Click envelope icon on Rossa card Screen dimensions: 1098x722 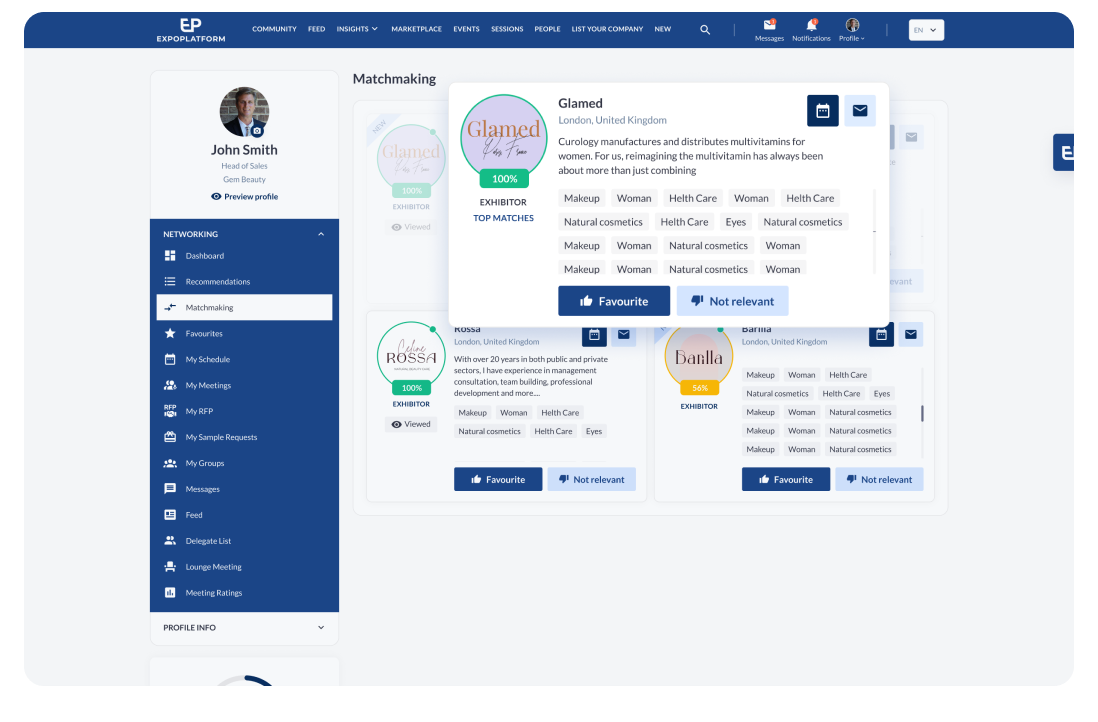624,335
